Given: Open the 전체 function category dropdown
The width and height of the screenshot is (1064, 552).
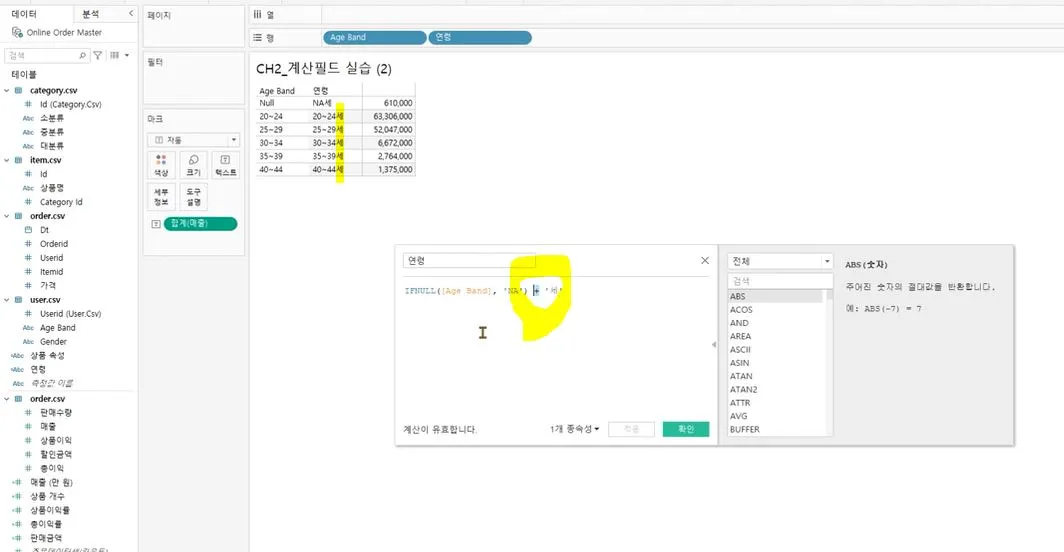Looking at the screenshot, I should [780, 261].
